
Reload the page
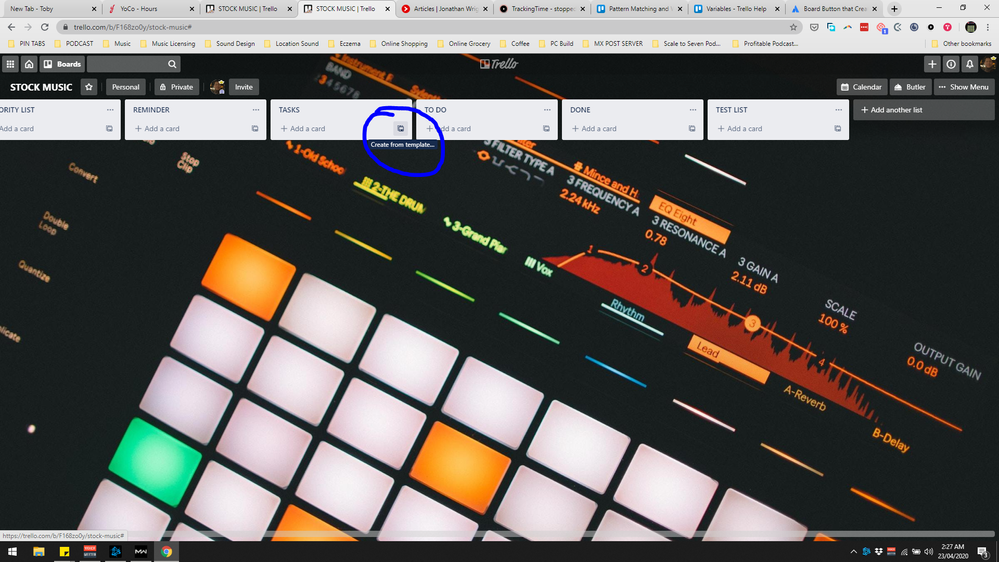point(45,27)
